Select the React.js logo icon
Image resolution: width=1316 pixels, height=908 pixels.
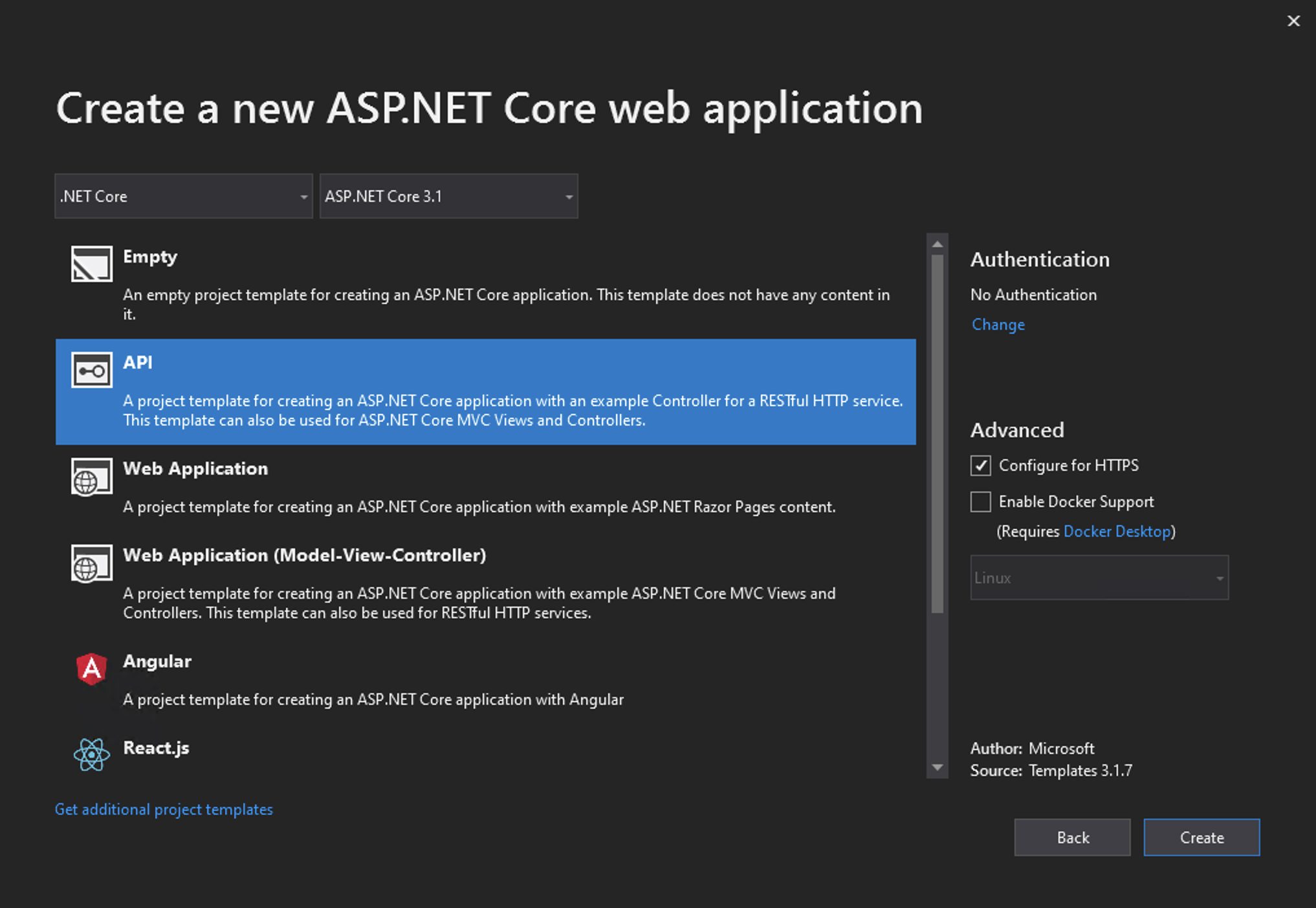pos(92,755)
